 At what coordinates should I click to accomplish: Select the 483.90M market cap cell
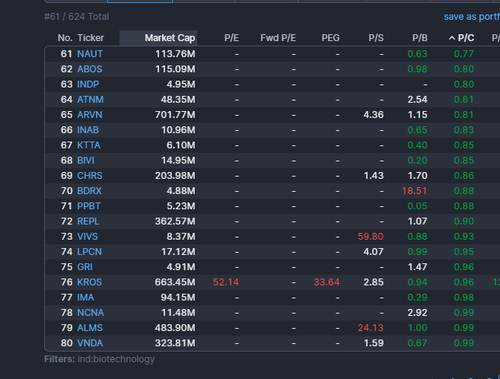coord(175,328)
